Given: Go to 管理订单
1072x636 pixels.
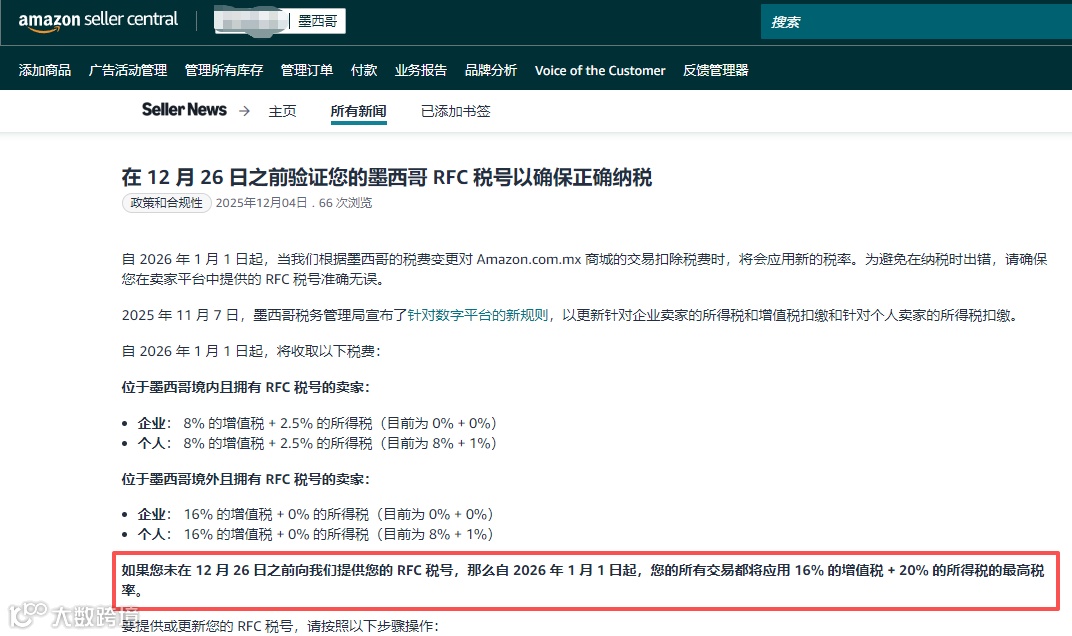Looking at the screenshot, I should click(x=307, y=70).
